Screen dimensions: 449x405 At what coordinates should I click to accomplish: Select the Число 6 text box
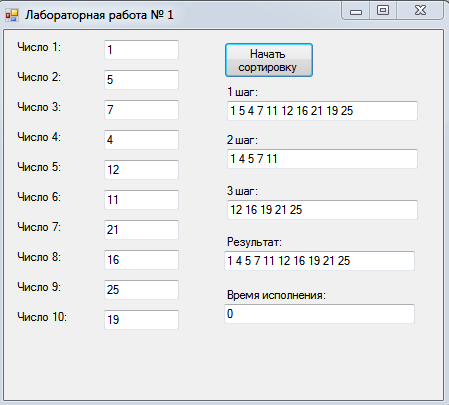(141, 200)
